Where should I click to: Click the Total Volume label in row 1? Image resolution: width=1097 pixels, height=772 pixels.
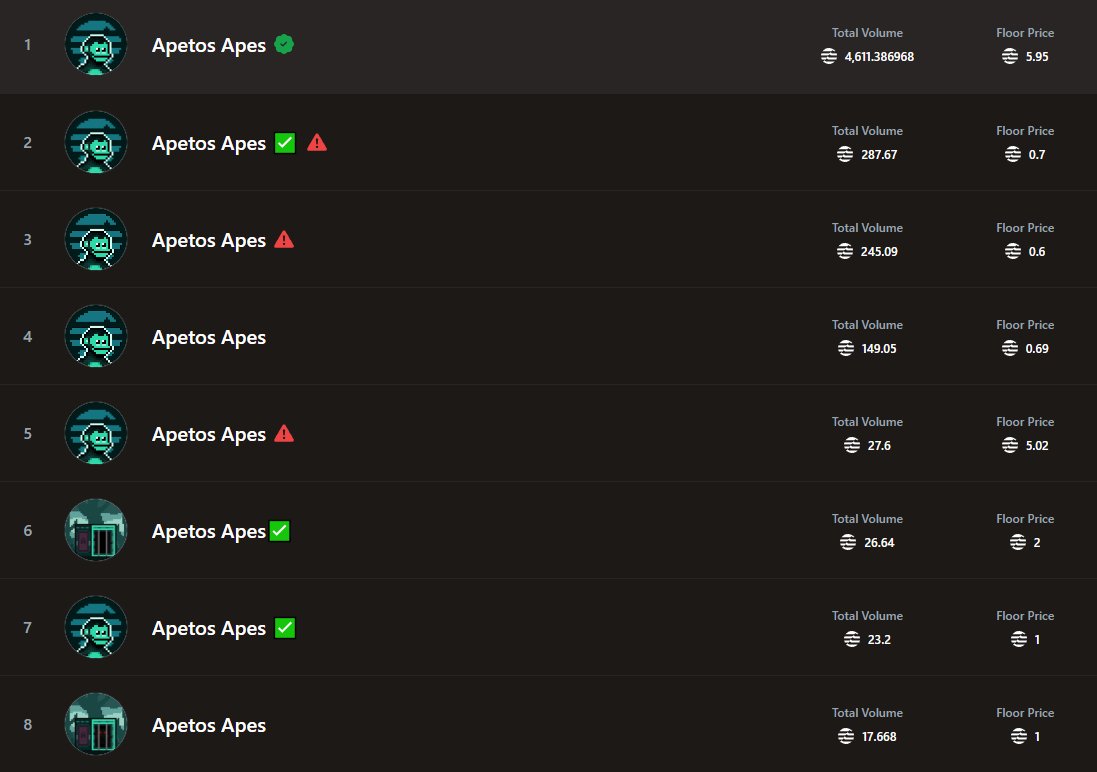click(867, 33)
